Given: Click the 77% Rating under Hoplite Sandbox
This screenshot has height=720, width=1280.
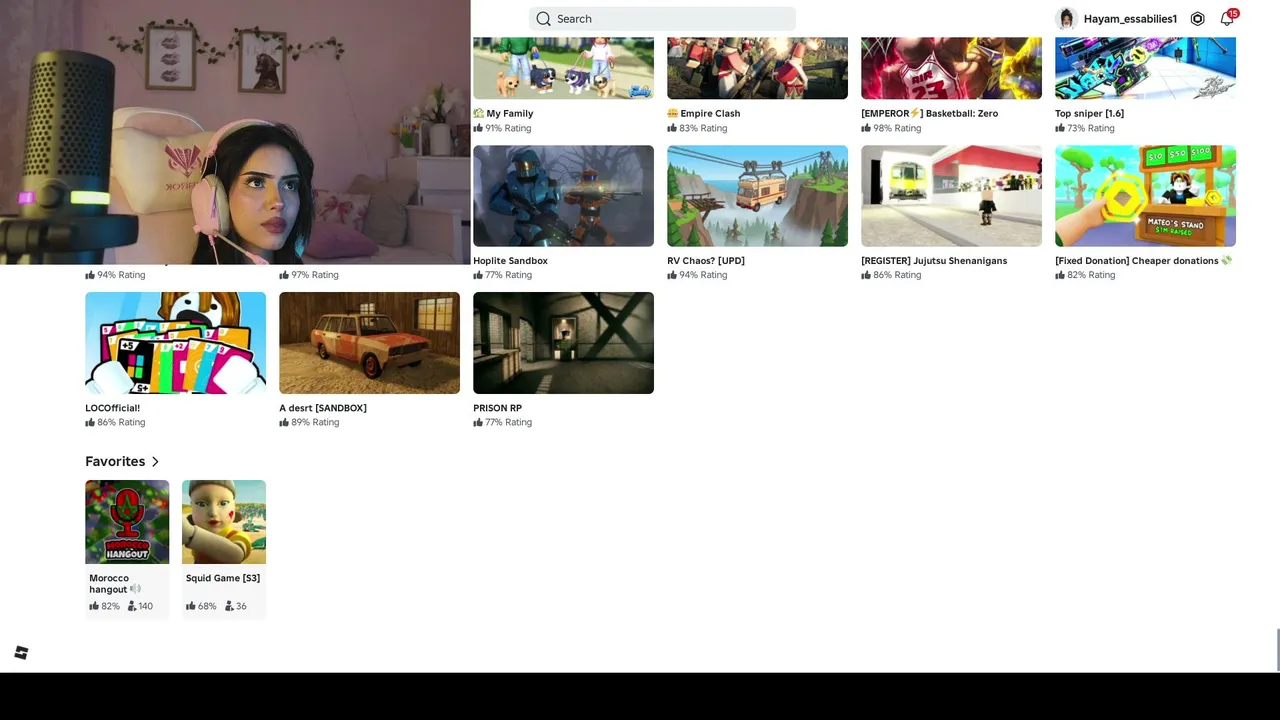Looking at the screenshot, I should pos(502,275).
